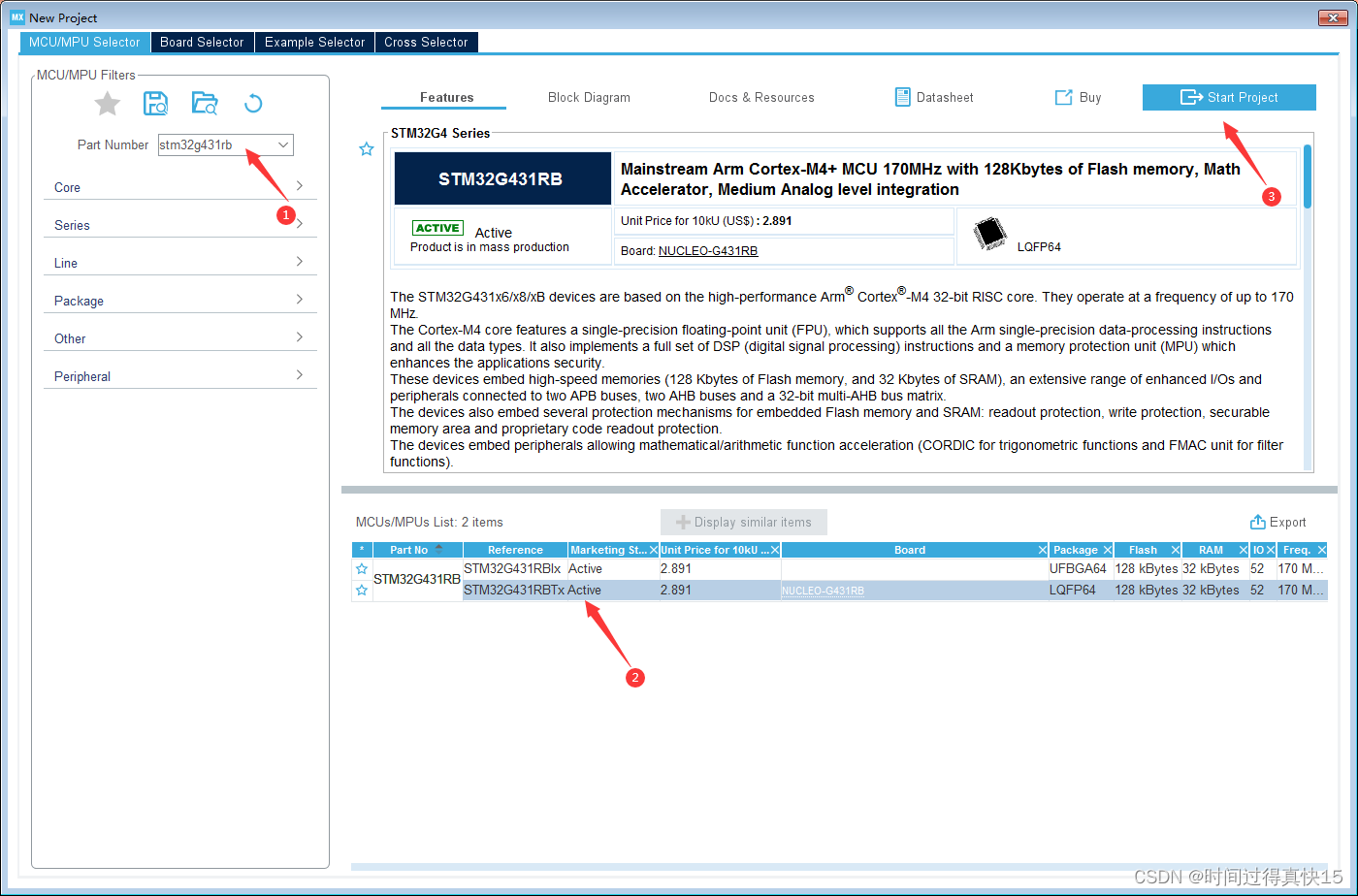Click the LQFP64 chip package image
This screenshot has width=1358, height=896.
pyautogui.click(x=990, y=234)
